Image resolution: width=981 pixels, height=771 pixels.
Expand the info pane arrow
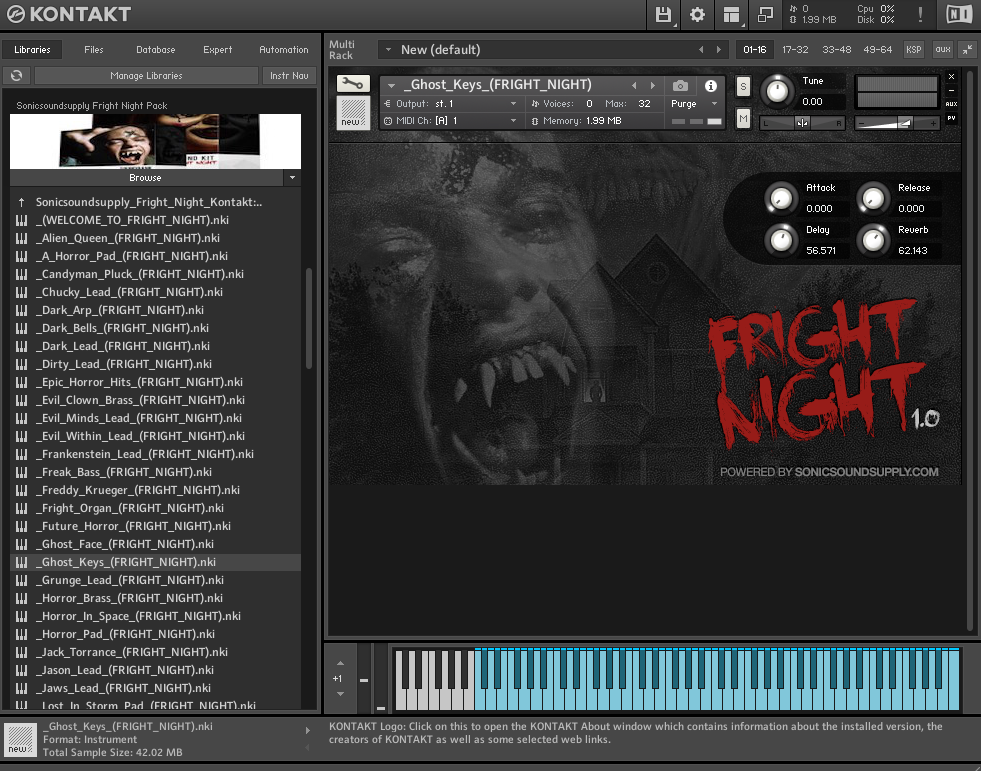click(x=307, y=730)
